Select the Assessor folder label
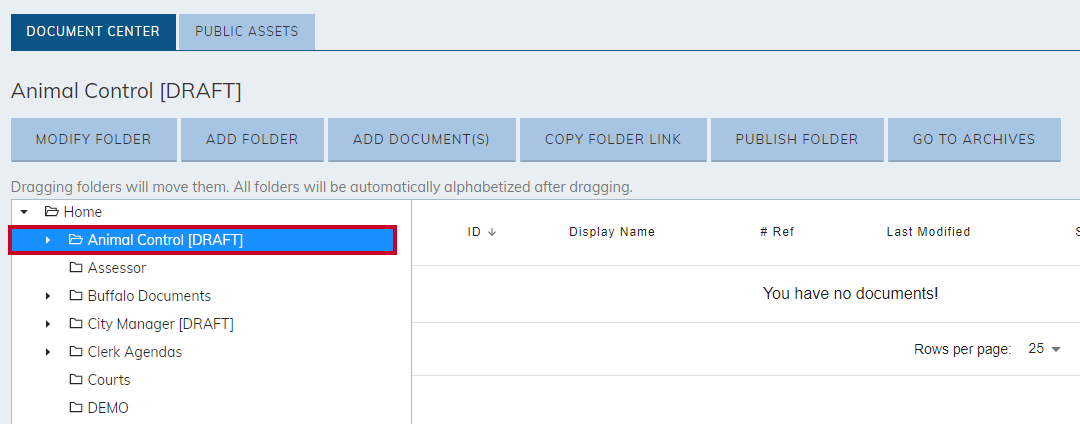This screenshot has width=1080, height=424. point(117,268)
